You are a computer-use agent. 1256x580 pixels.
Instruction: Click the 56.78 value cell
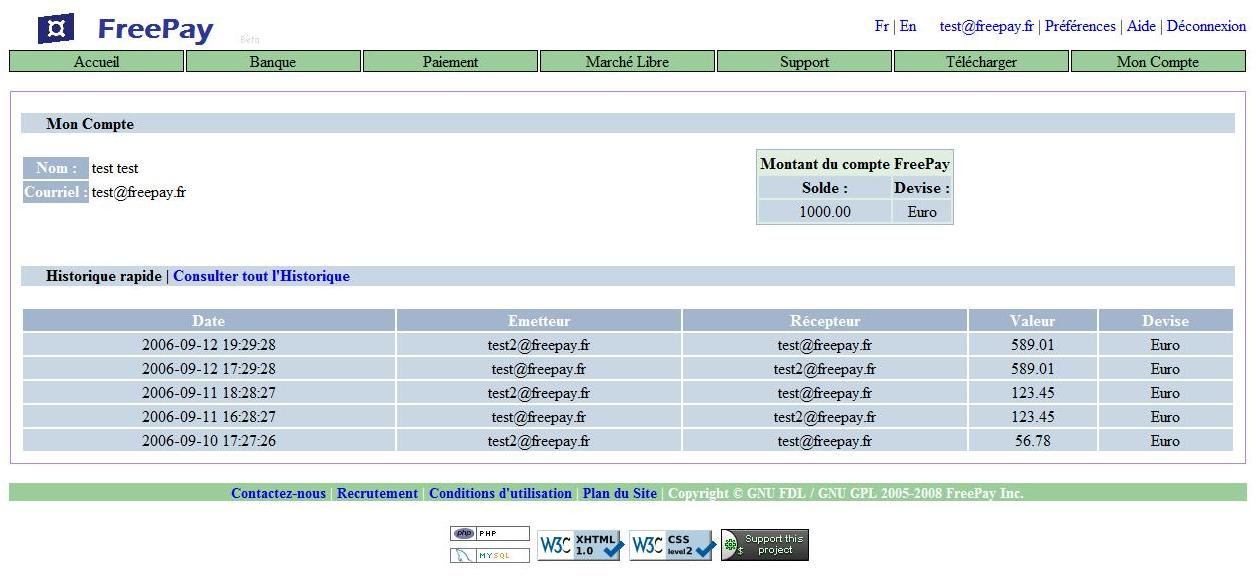(1033, 441)
